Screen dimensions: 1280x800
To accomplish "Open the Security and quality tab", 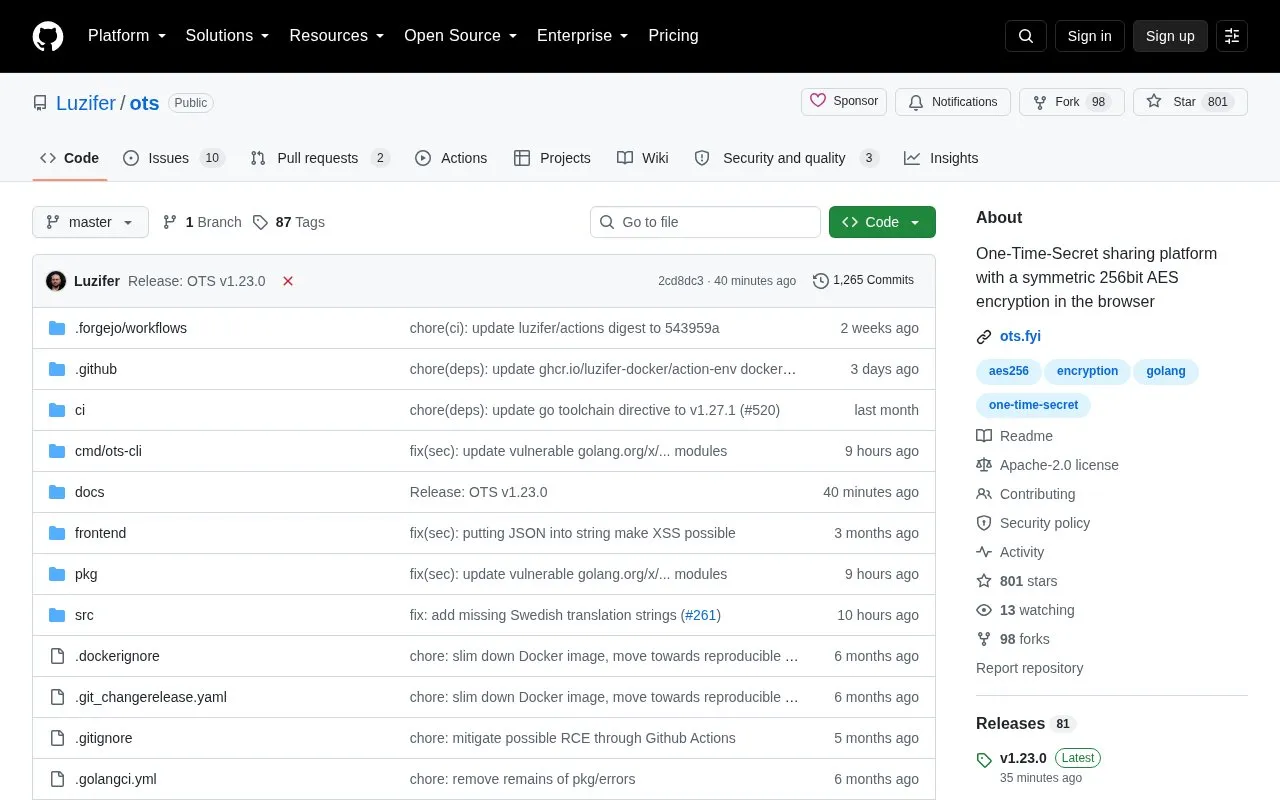I will point(787,158).
